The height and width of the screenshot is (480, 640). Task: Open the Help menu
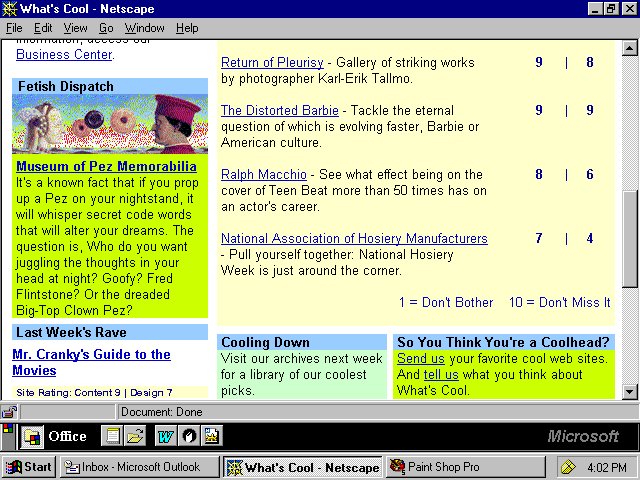point(187,28)
